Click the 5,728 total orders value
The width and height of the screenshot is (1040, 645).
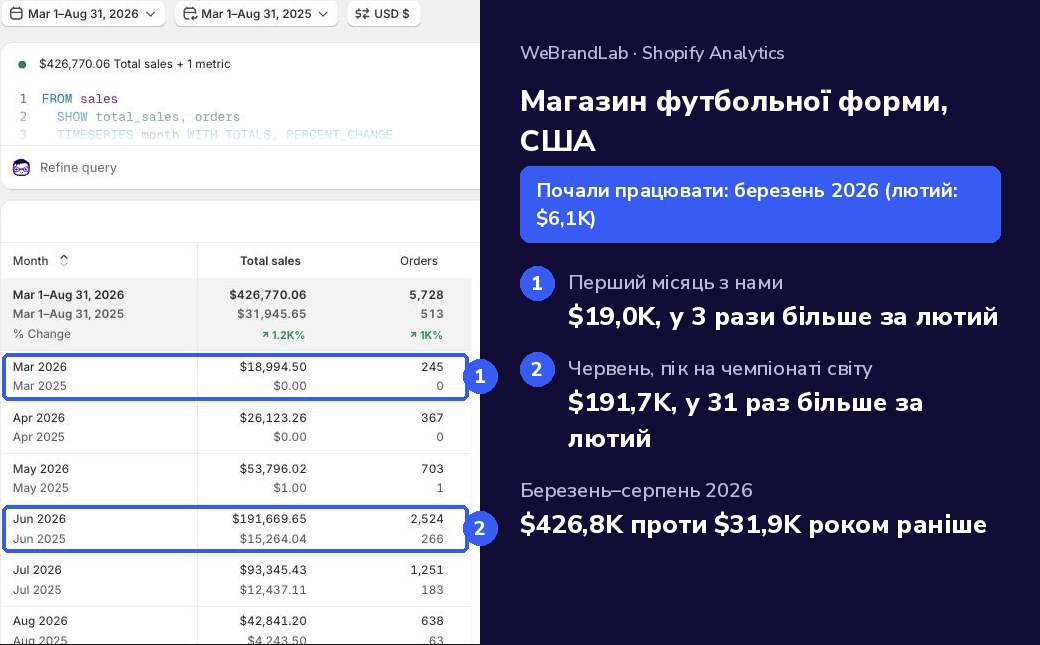point(426,295)
